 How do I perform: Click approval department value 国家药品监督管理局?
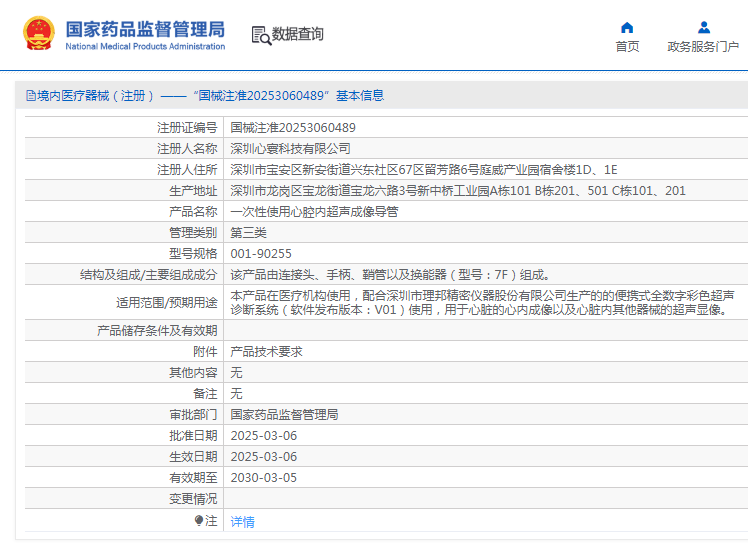[x=284, y=414]
